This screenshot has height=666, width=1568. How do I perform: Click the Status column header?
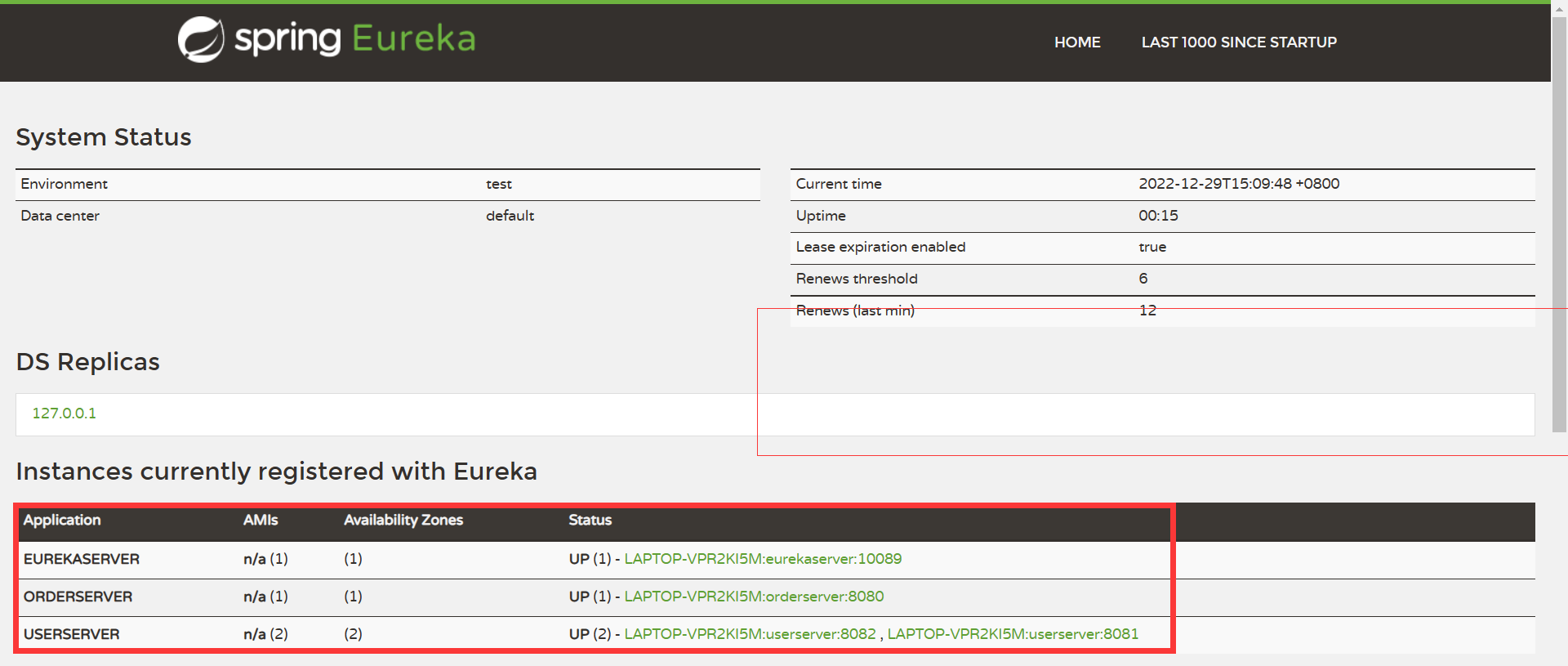click(590, 521)
